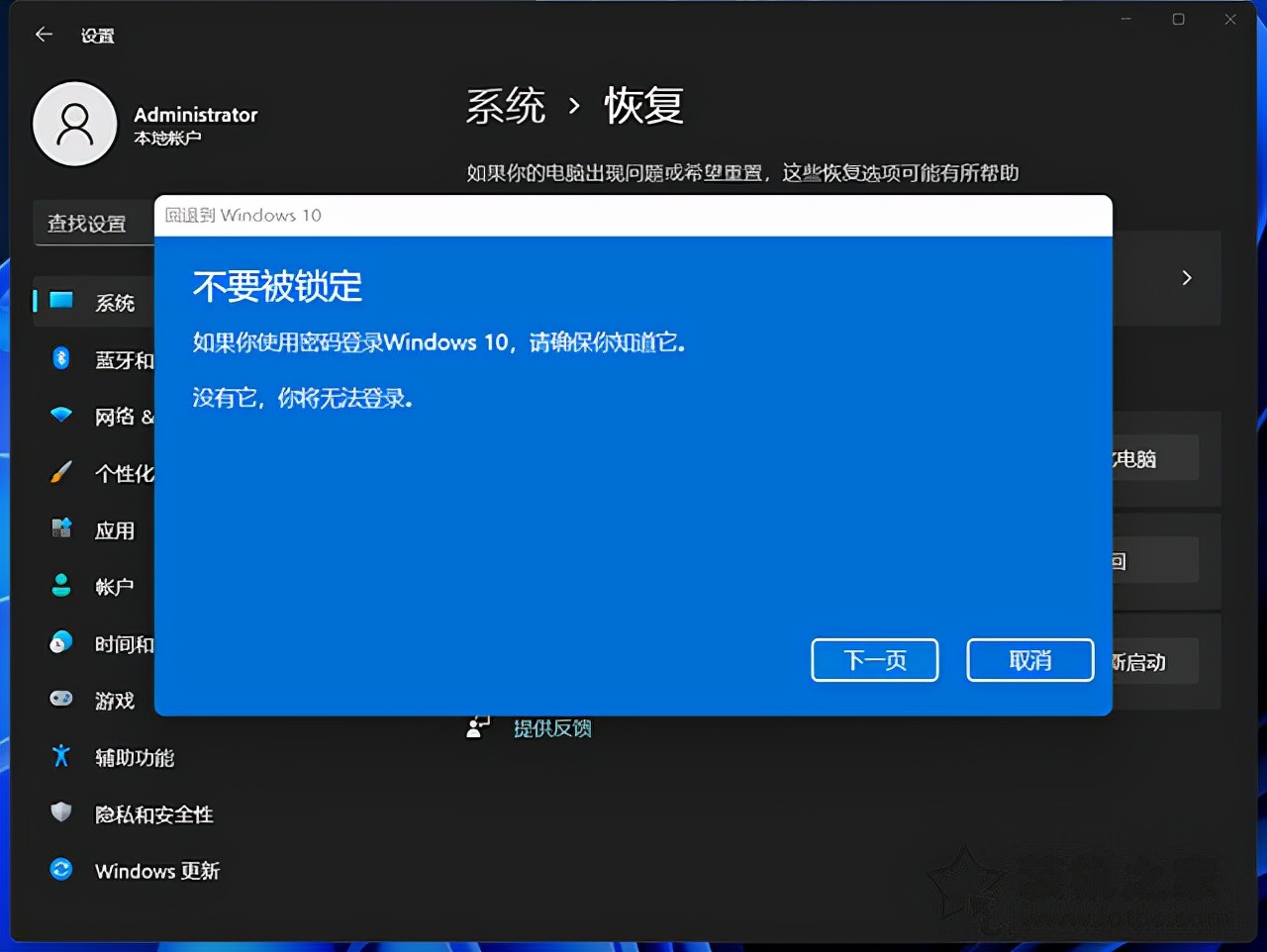Click the Administrator account name
Viewport: 1267px width, 952px height.
(196, 115)
